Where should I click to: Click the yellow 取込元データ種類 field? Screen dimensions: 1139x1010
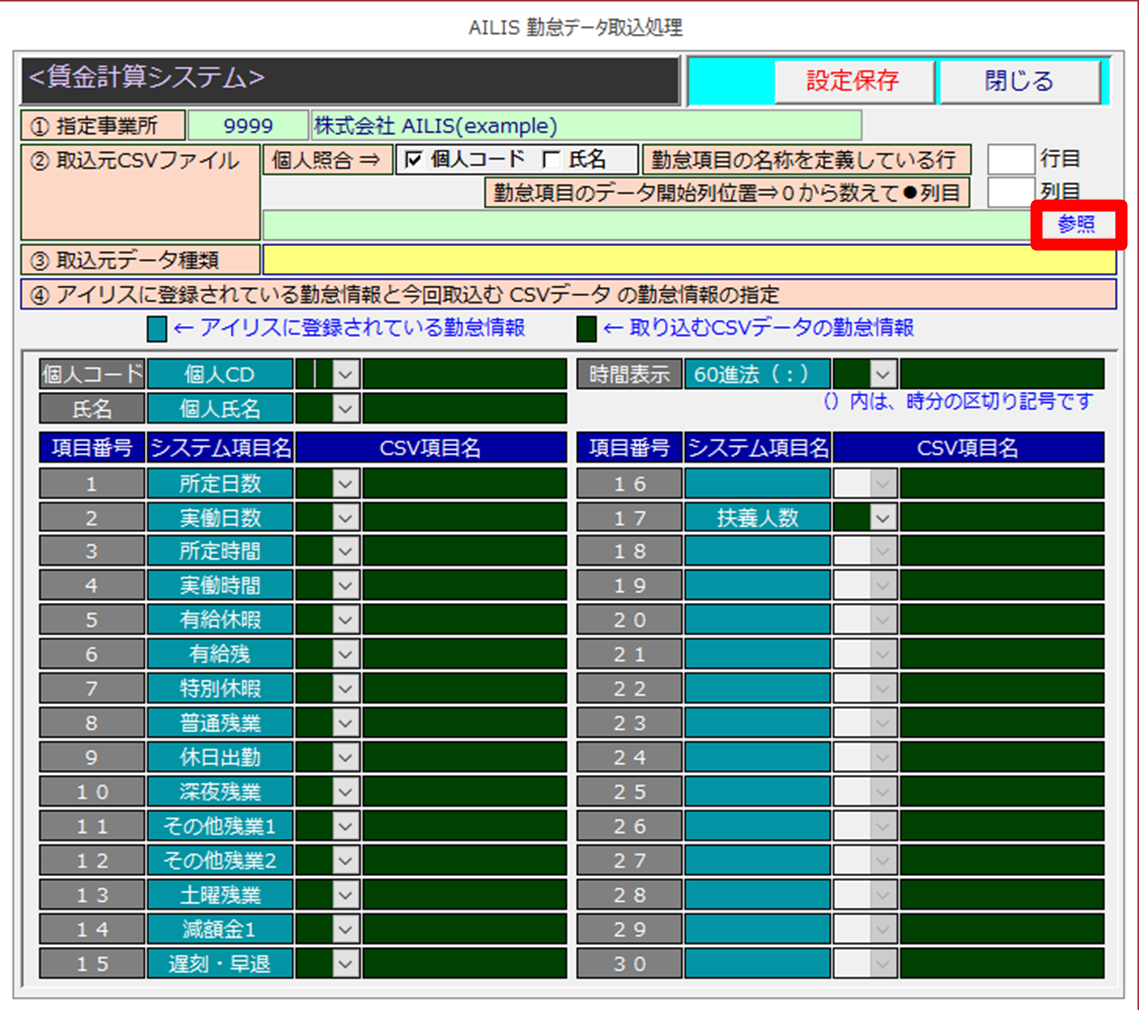pos(688,260)
